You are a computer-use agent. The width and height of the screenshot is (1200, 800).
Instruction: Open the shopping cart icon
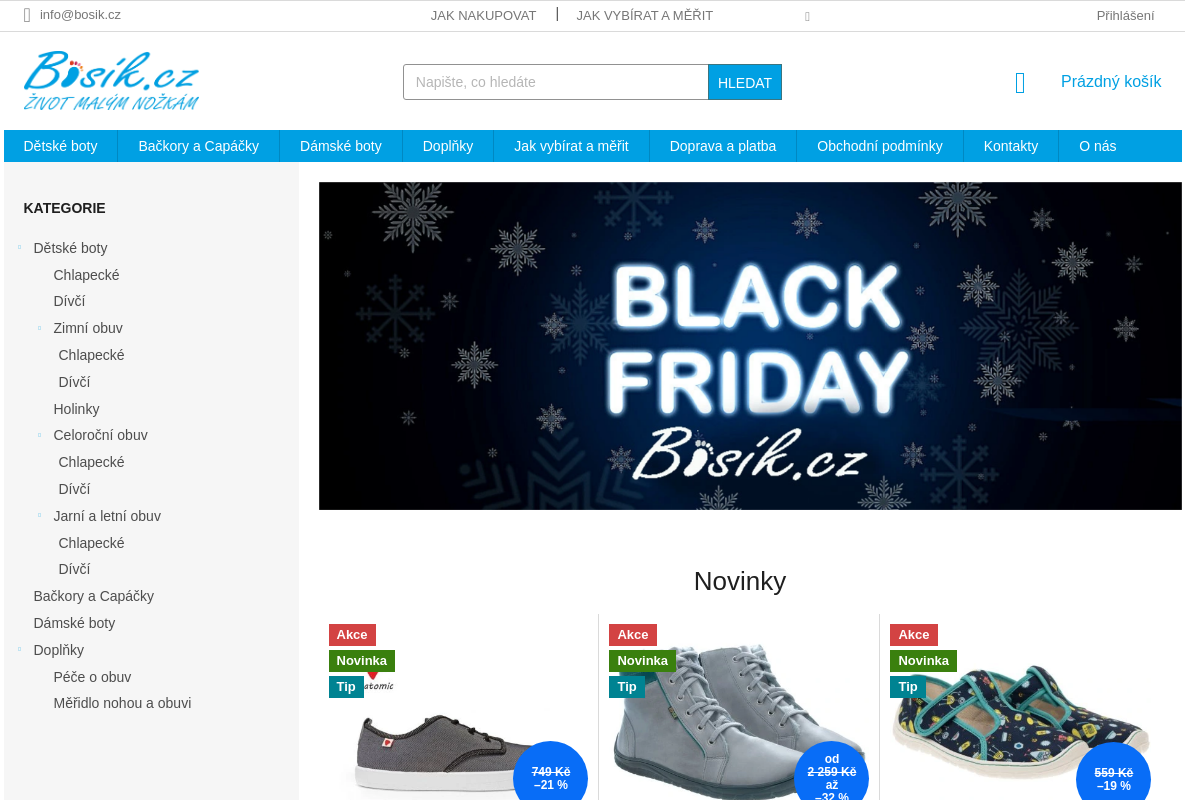point(1020,83)
